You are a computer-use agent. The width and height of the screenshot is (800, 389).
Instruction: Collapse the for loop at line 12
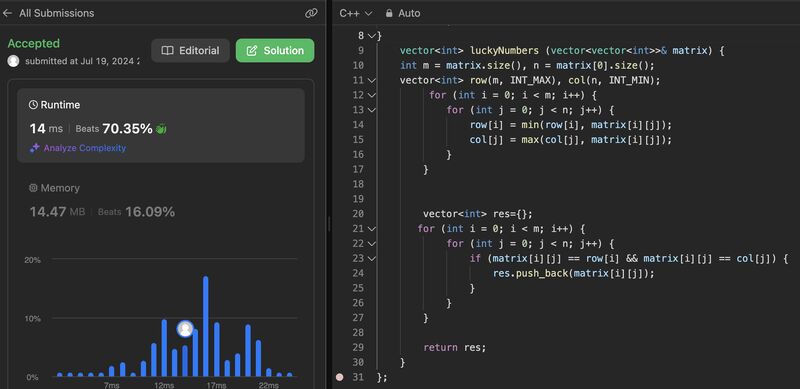pos(371,95)
